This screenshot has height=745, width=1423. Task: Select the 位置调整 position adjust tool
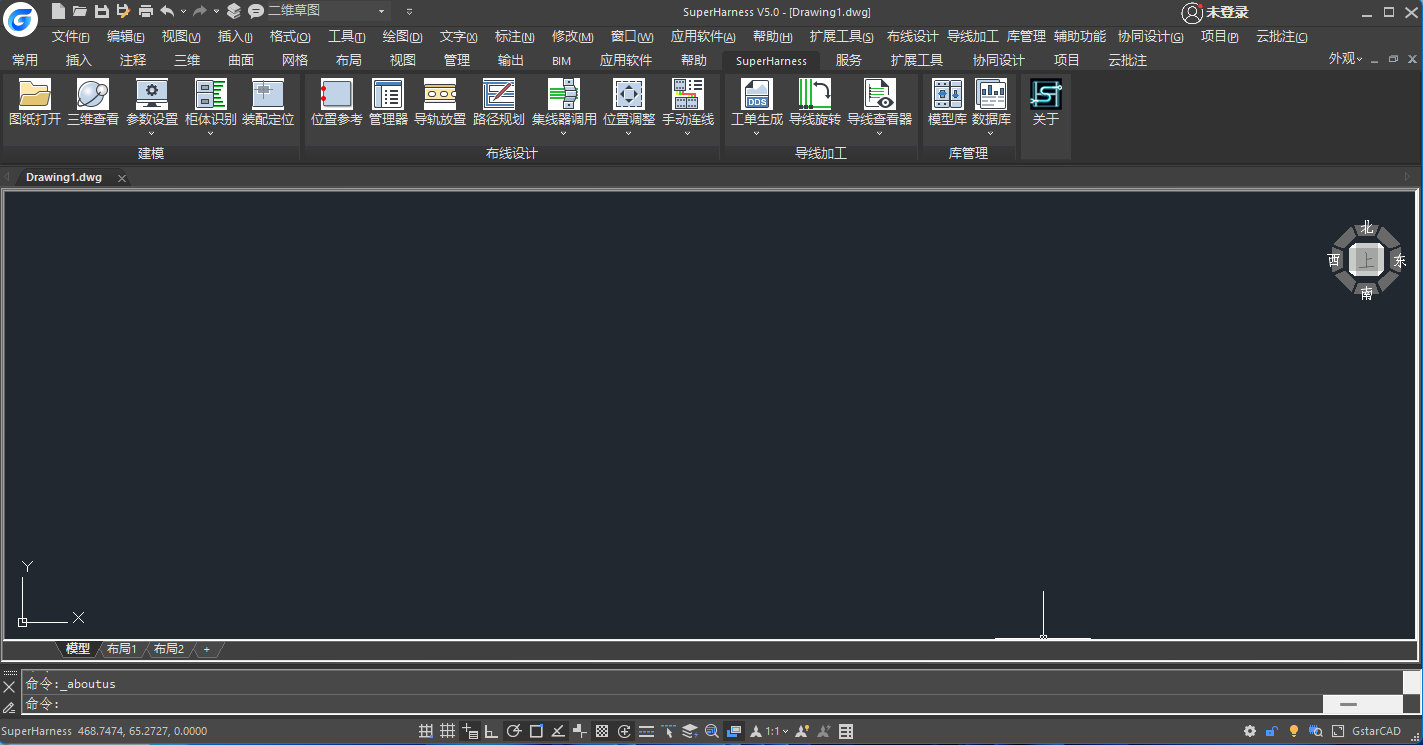tap(629, 102)
